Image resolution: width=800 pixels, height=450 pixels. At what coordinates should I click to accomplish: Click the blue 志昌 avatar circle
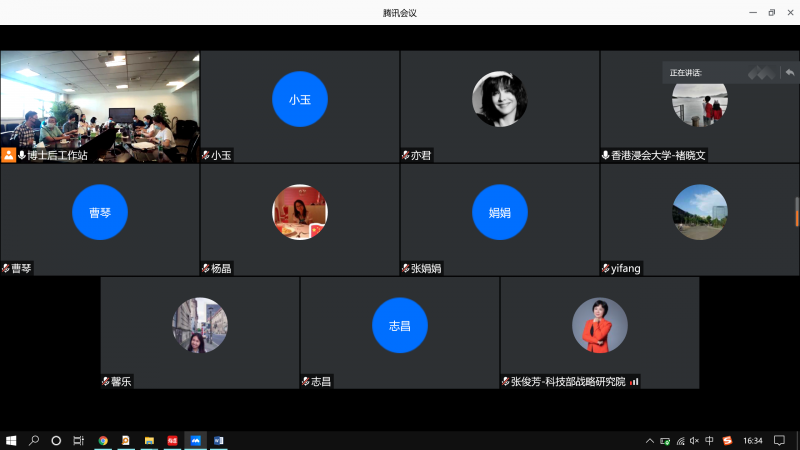(400, 326)
